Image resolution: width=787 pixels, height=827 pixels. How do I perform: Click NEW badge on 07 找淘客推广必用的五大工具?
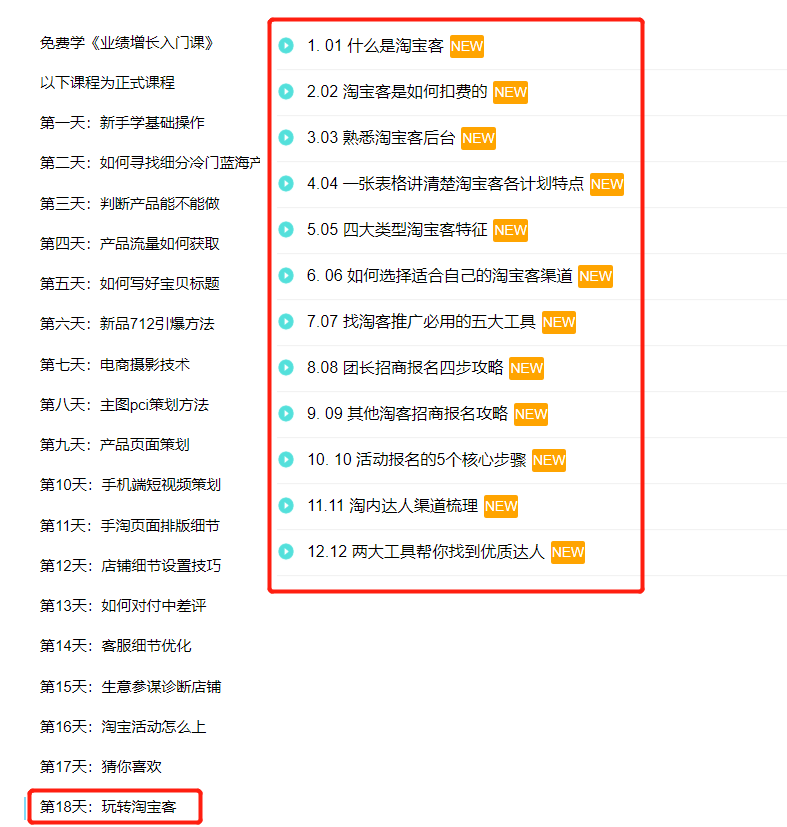coord(559,322)
